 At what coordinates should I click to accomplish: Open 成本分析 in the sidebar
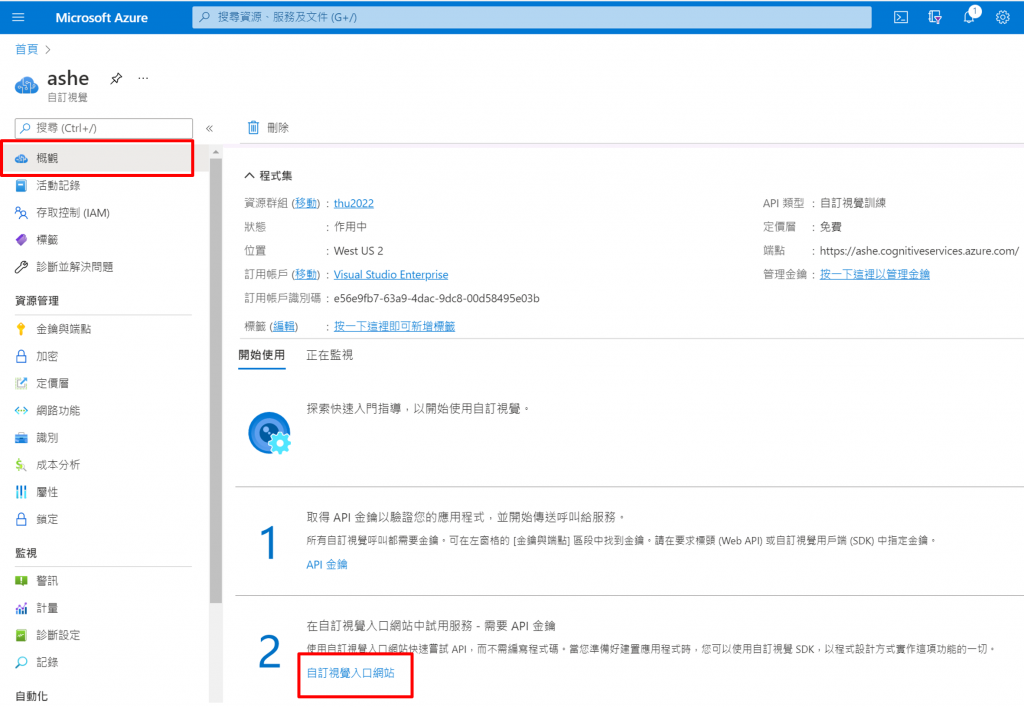58,465
